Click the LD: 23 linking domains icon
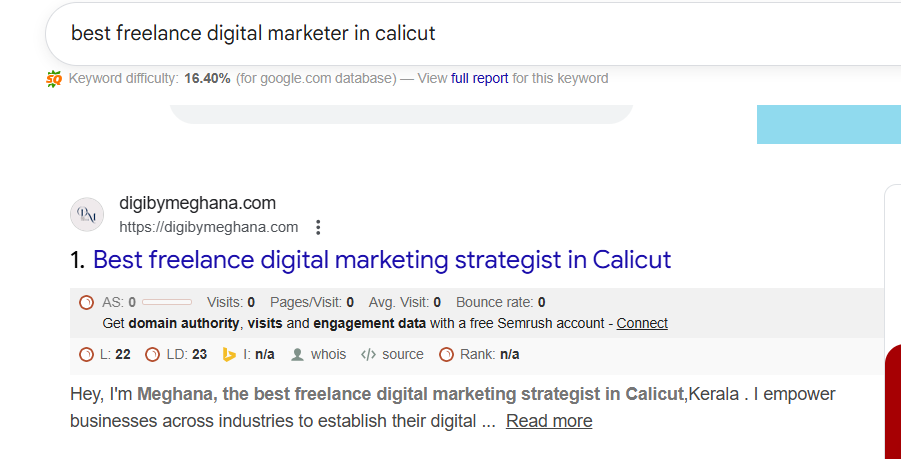Image resolution: width=901 pixels, height=459 pixels. point(152,354)
